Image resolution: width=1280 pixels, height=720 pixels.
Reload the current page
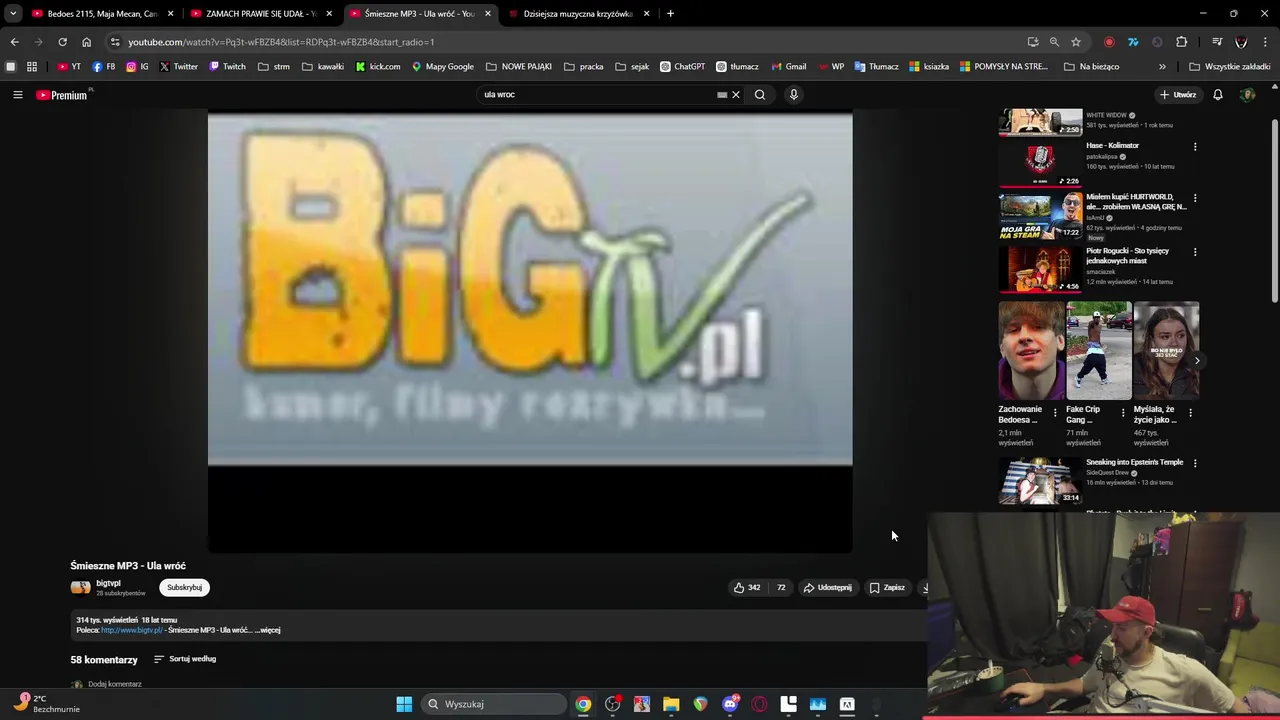[x=62, y=42]
